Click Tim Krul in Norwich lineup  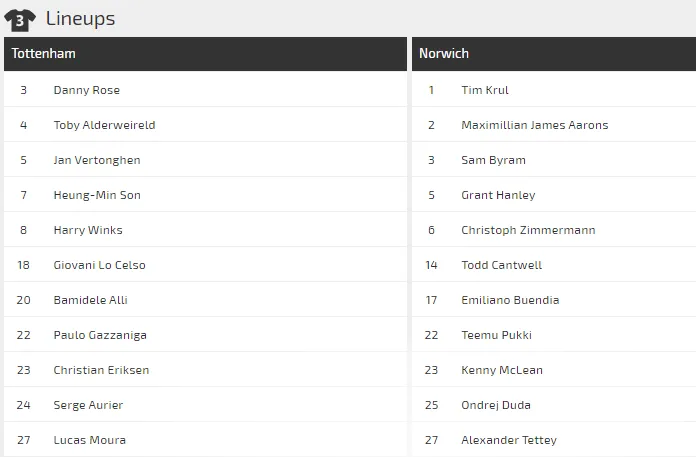(x=485, y=90)
